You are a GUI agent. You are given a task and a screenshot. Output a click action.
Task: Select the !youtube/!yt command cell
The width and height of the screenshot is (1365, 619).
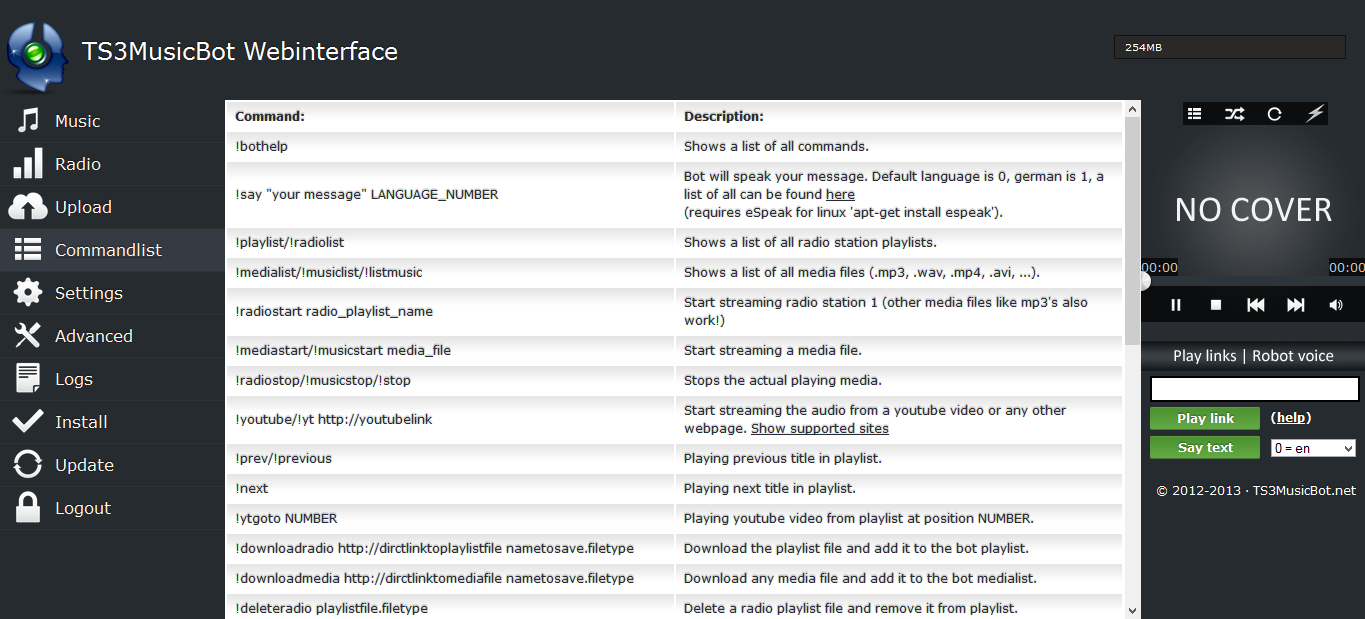pyautogui.click(x=450, y=419)
